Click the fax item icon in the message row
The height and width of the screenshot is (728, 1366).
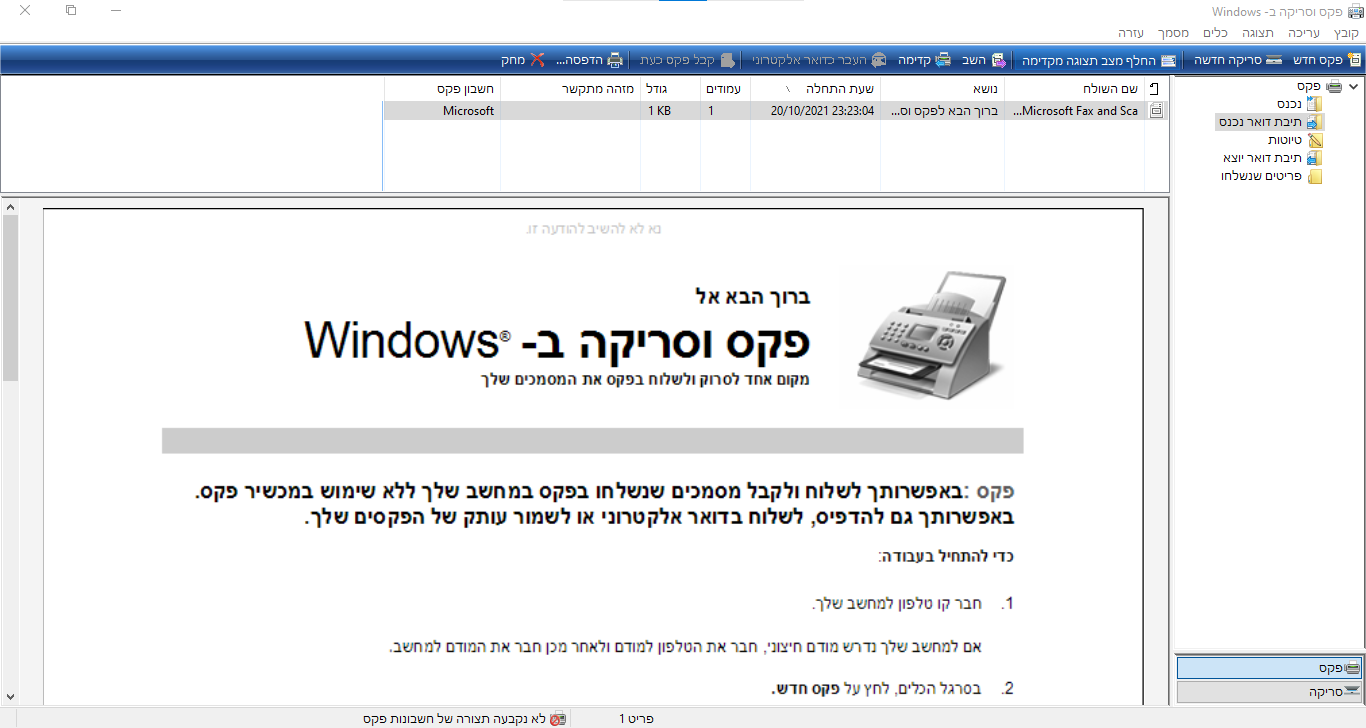(1157, 111)
